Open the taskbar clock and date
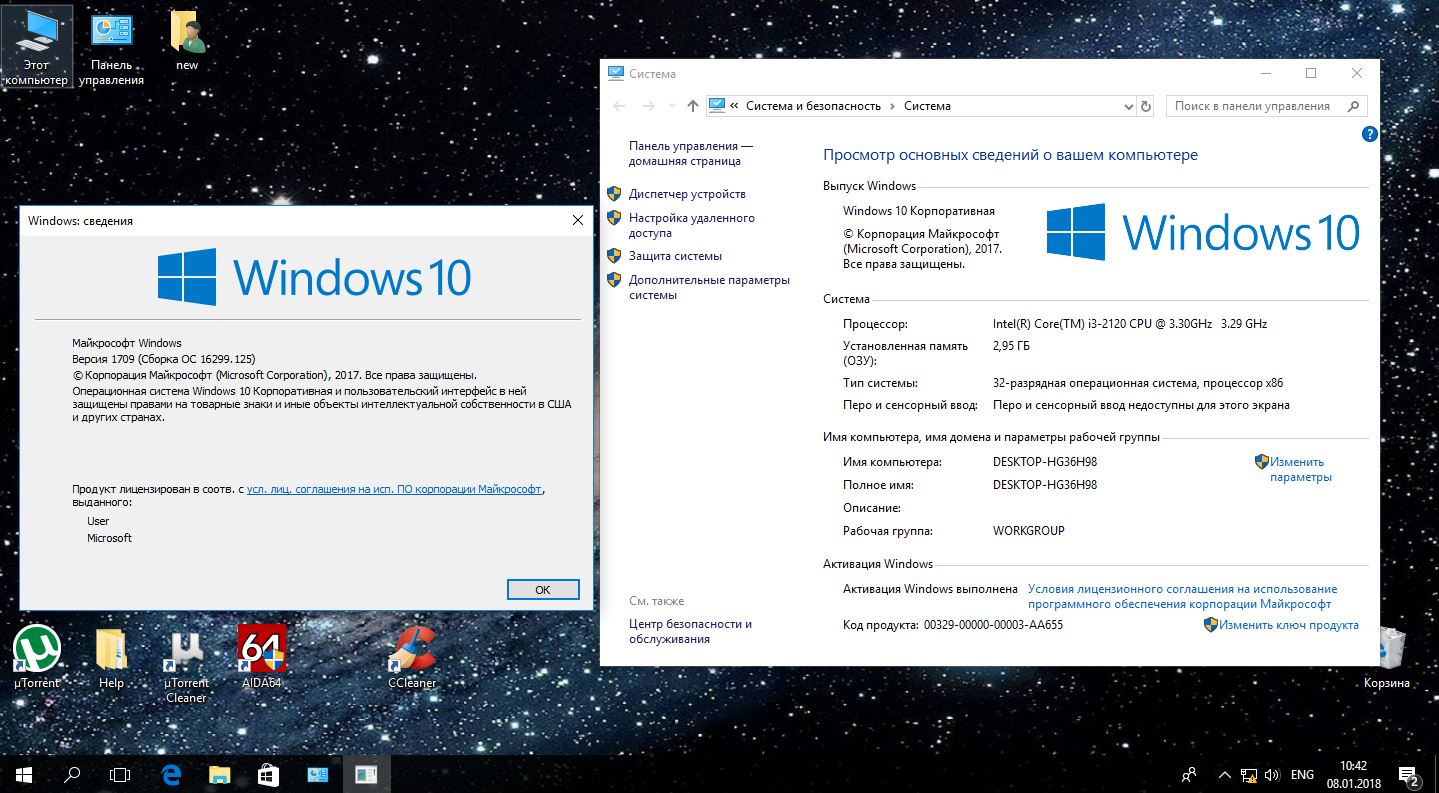The image size is (1439, 793). click(x=1356, y=775)
